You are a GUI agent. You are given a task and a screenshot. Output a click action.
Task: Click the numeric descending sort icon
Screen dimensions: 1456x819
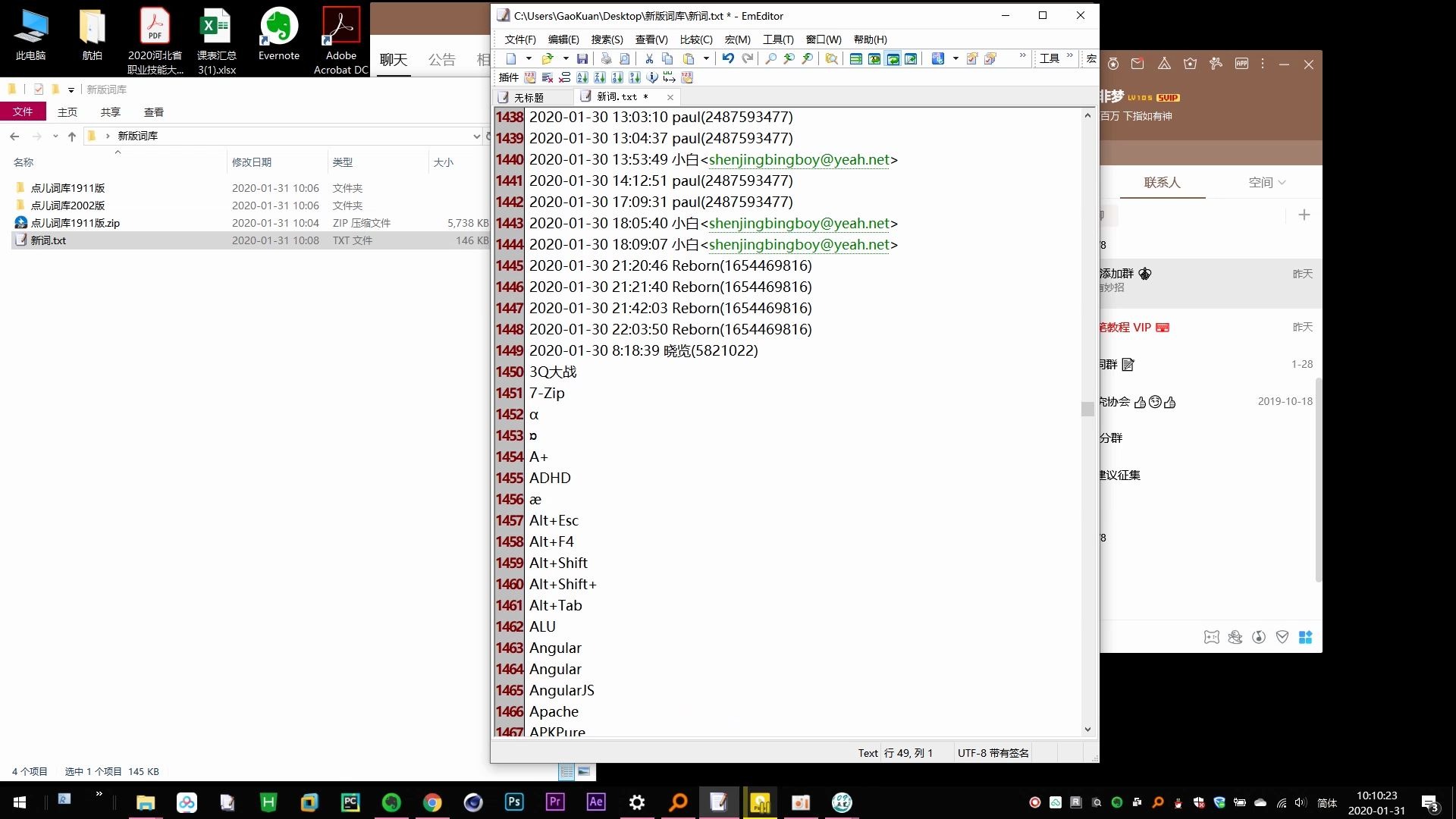tap(635, 77)
